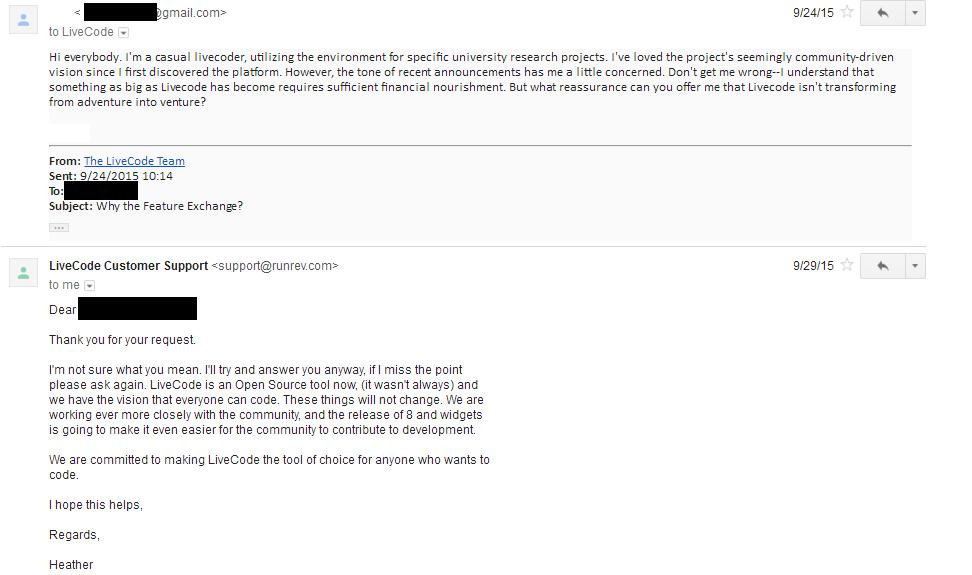Reply to the LiveCode Customer Support email
The height and width of the screenshot is (575, 972).
[882, 265]
